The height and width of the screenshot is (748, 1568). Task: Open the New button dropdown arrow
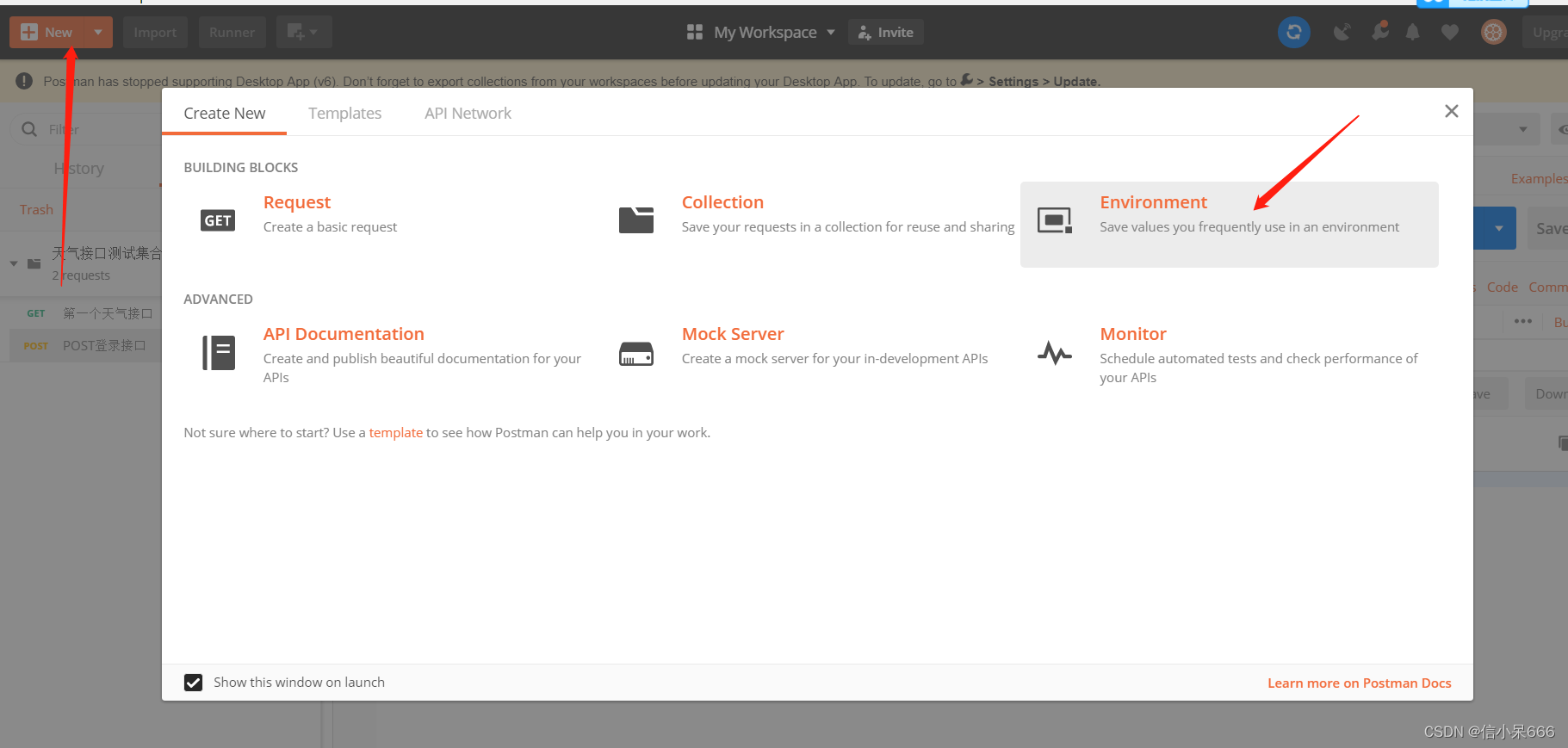click(98, 33)
